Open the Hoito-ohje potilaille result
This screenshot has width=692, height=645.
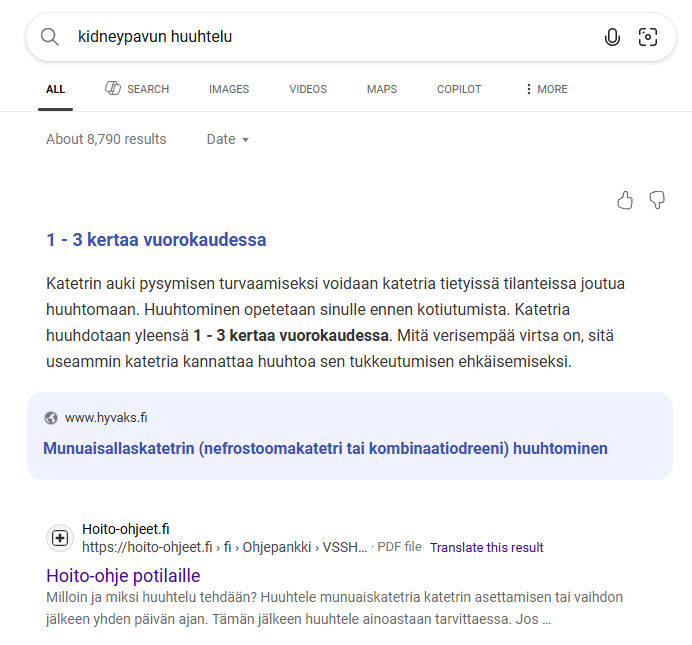pyautogui.click(x=123, y=575)
